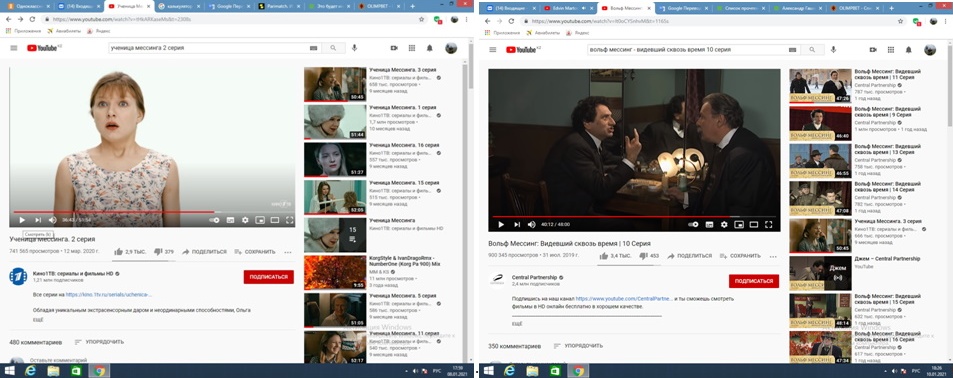The height and width of the screenshot is (378, 953).
Task: Mute the right window's video player volume
Action: (532, 224)
